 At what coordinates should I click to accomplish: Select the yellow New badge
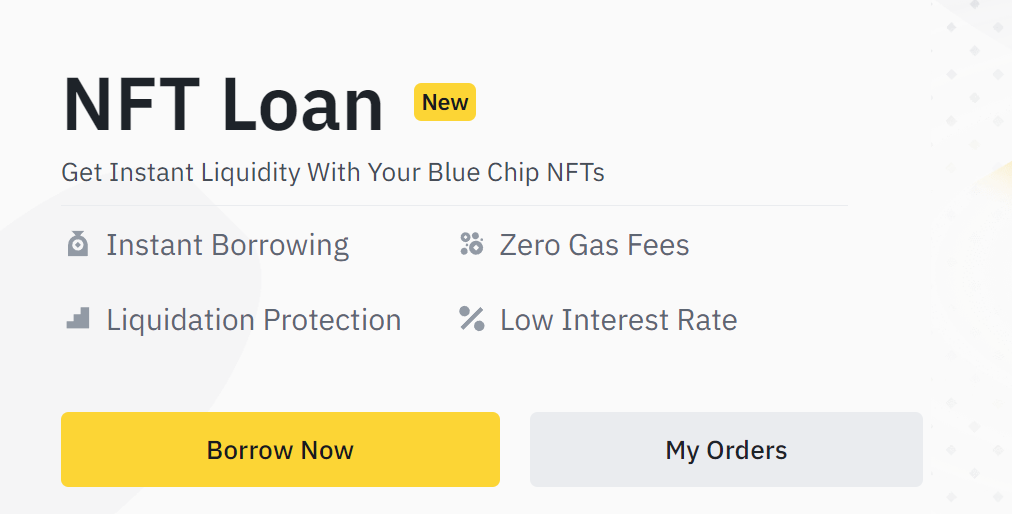pos(445,102)
